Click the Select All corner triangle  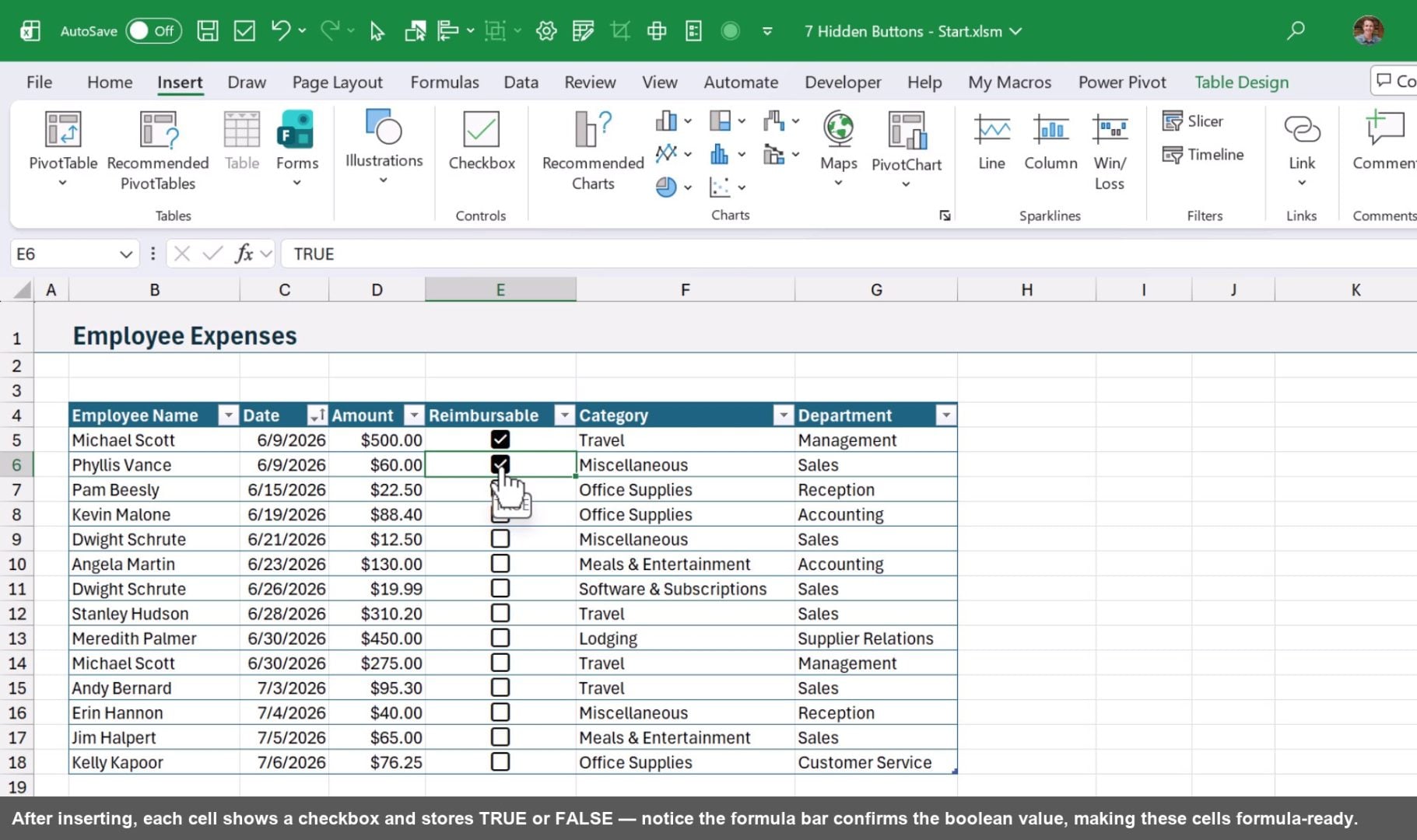pyautogui.click(x=22, y=290)
